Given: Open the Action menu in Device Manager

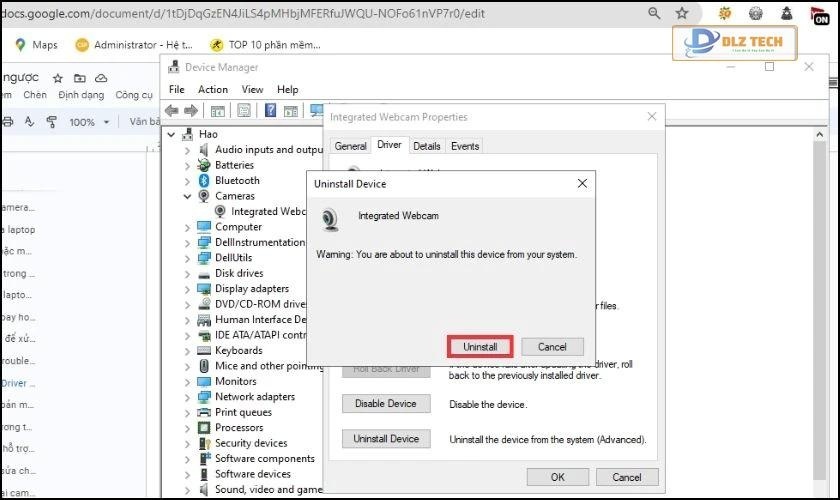Looking at the screenshot, I should tap(212, 89).
